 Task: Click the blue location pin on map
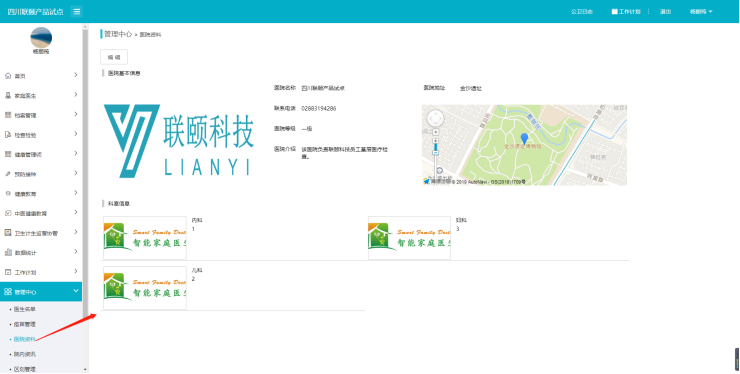(524, 138)
